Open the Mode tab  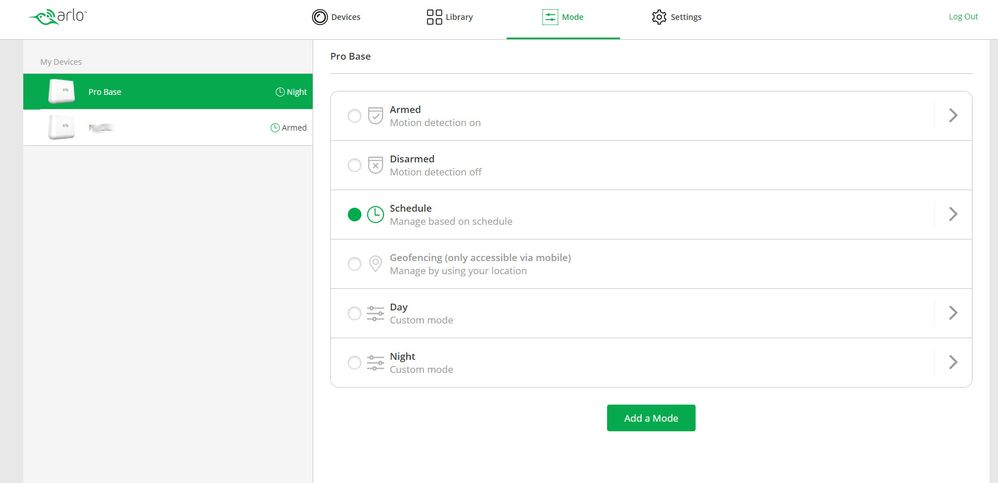(x=563, y=19)
